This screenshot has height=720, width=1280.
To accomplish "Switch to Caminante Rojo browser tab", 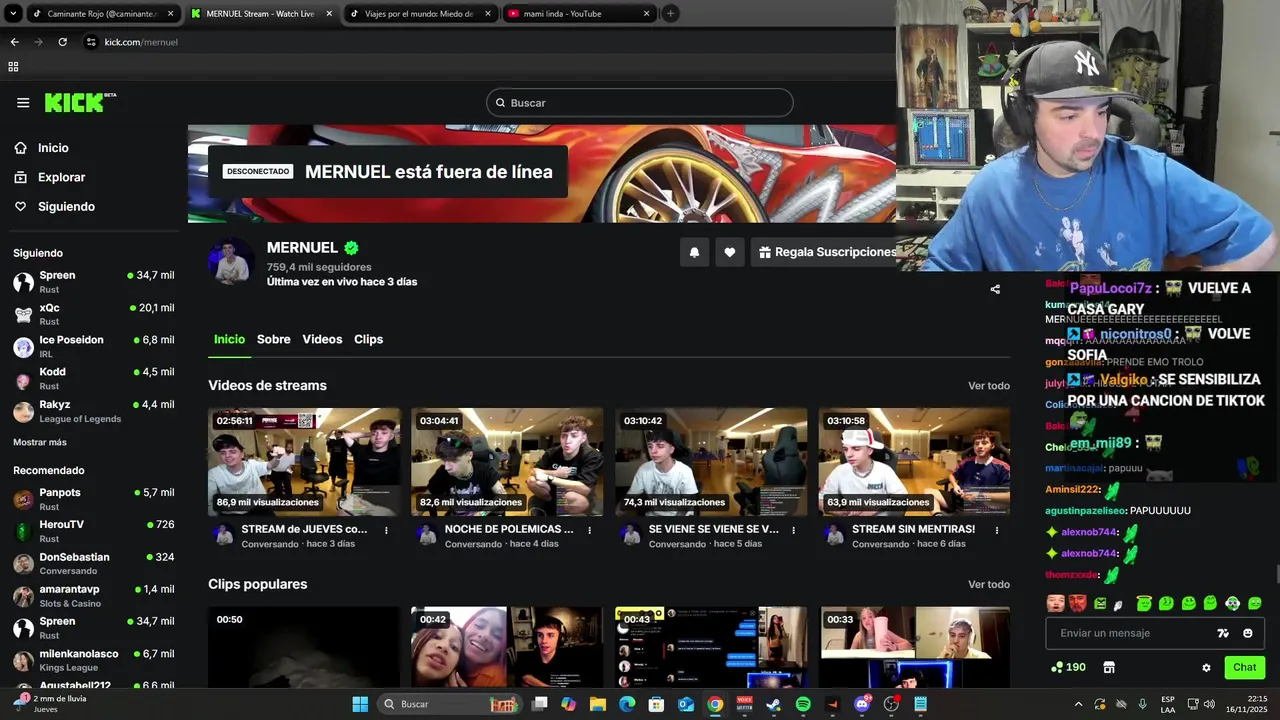I will (103, 14).
